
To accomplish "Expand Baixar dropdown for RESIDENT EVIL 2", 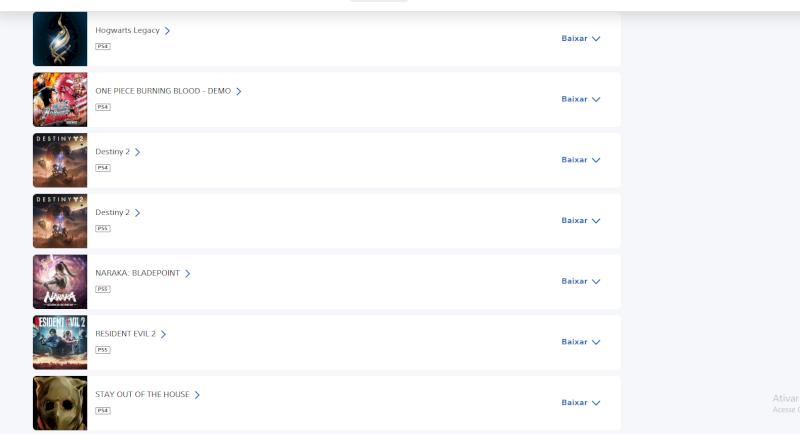I will [x=581, y=342].
